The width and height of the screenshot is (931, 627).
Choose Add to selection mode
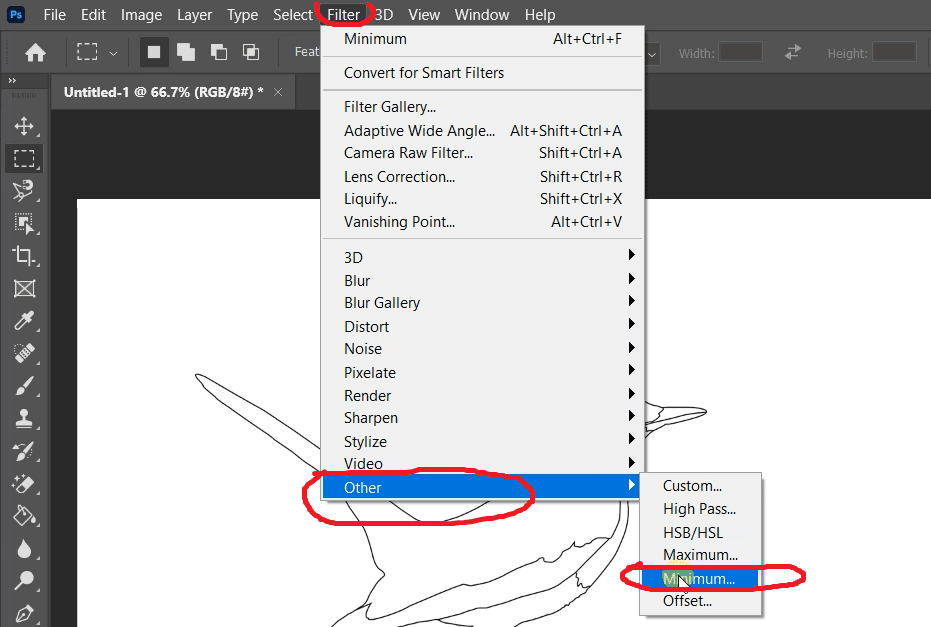pos(186,52)
